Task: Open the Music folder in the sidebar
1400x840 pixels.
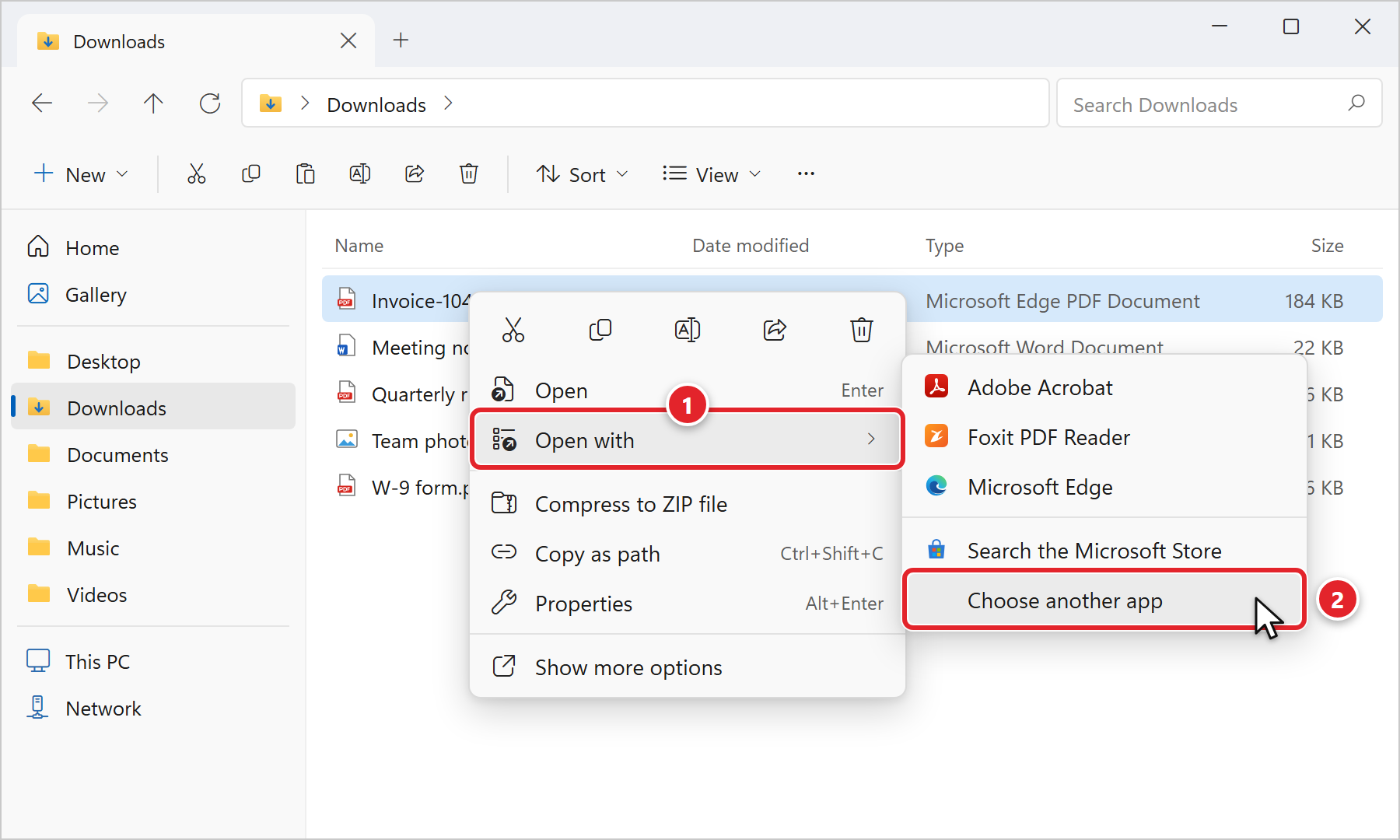Action: (153, 548)
